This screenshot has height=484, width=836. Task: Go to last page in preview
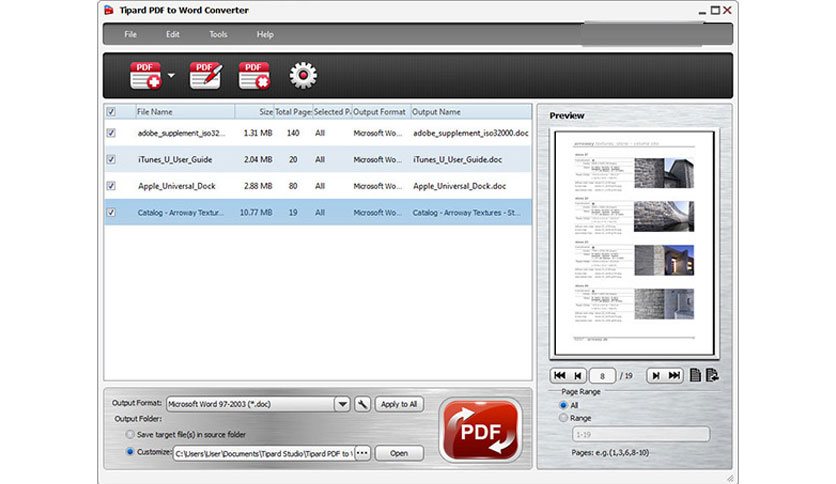tap(674, 376)
